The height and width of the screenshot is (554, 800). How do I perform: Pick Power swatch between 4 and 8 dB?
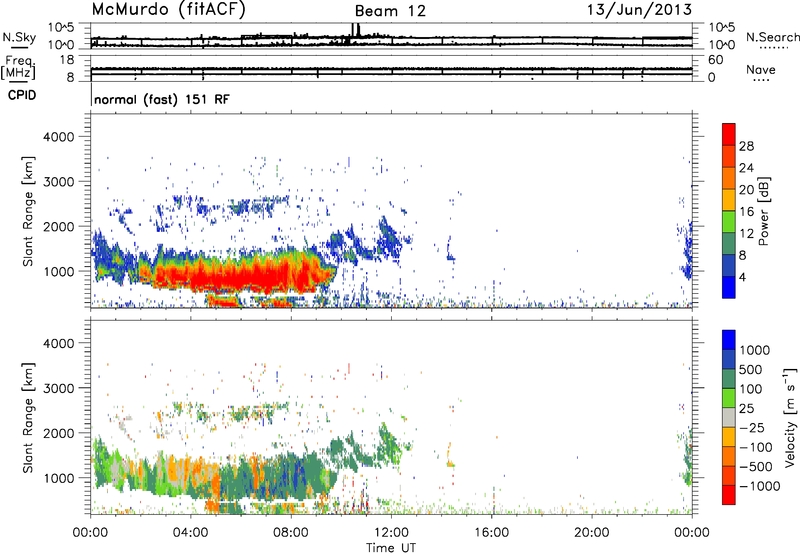pos(729,265)
